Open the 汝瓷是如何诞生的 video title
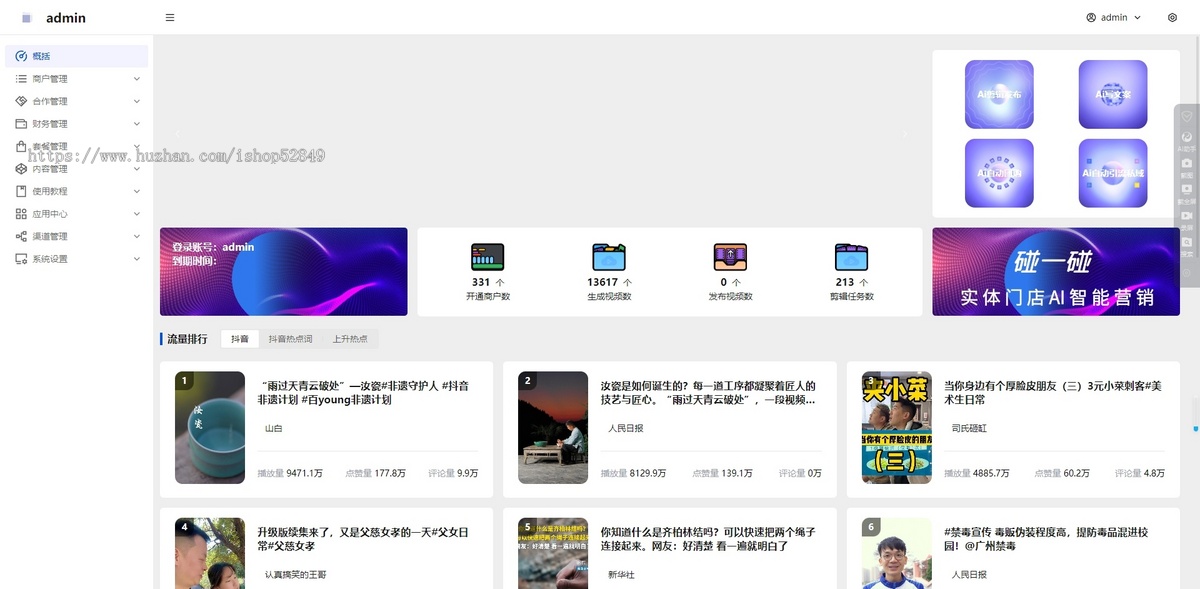The width and height of the screenshot is (1200, 589). (708, 392)
